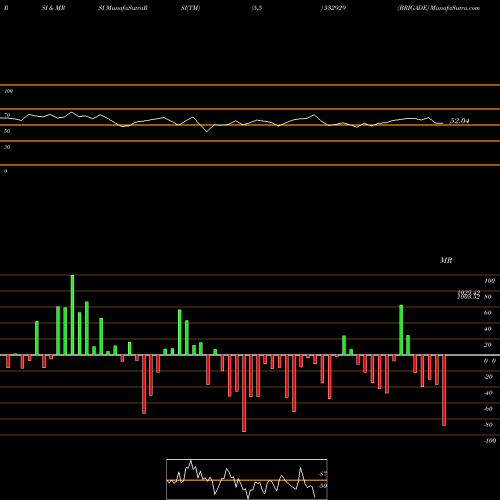Screen dimensions: 500x500
Task: Click the "(BRIGADE) MunafaSutra.com" header text
Action: (439, 8)
